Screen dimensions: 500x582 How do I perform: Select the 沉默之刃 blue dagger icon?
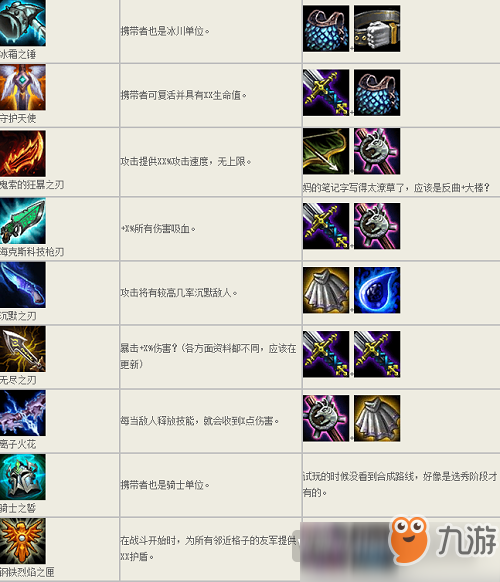click(x=23, y=285)
